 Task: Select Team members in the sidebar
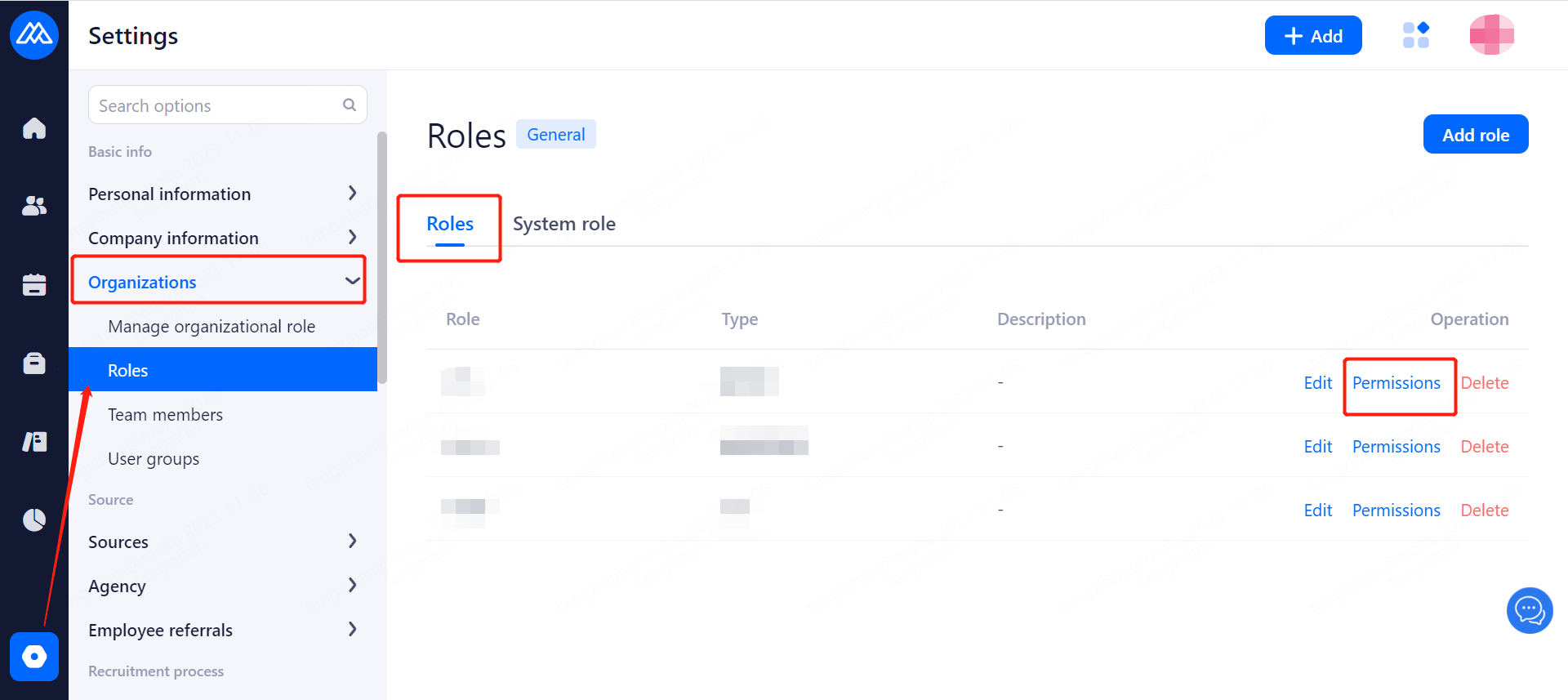click(165, 414)
